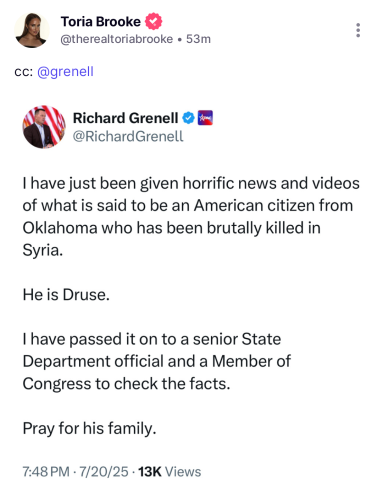Click the paragraph about horrific news from Syria
The height and width of the screenshot is (500, 383).
click(x=191, y=217)
